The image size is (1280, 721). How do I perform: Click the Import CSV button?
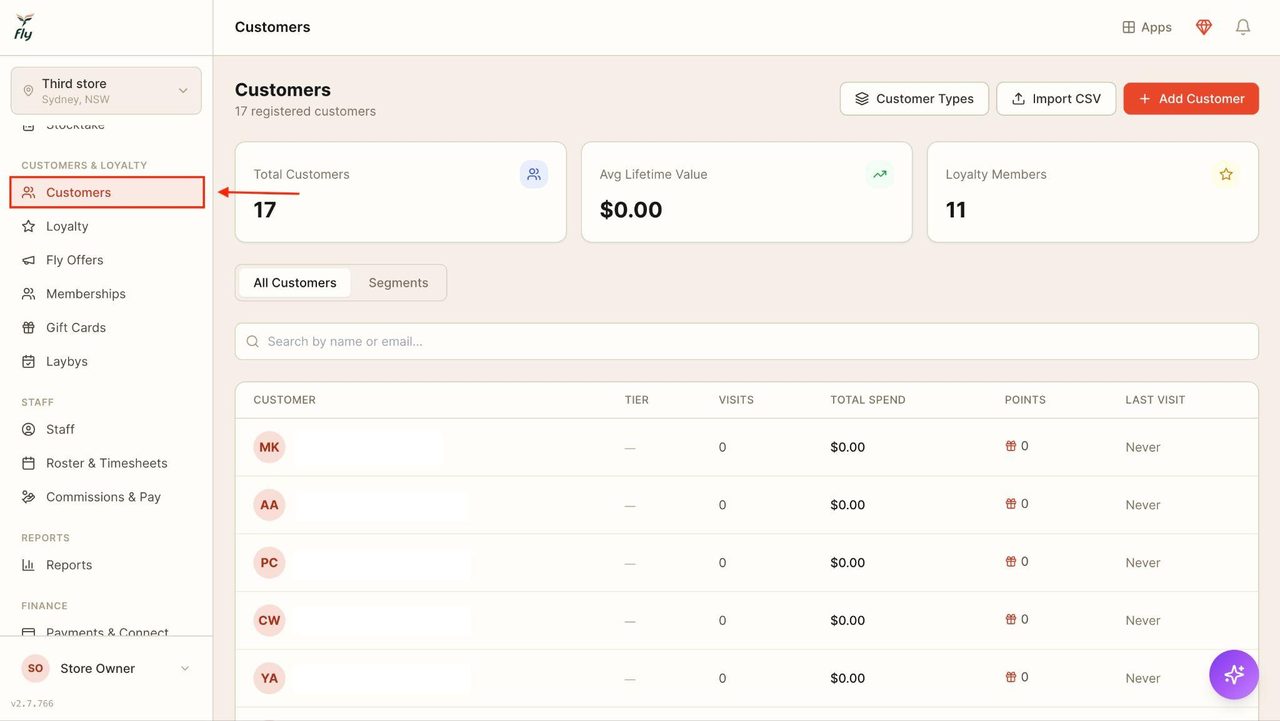click(x=1056, y=99)
